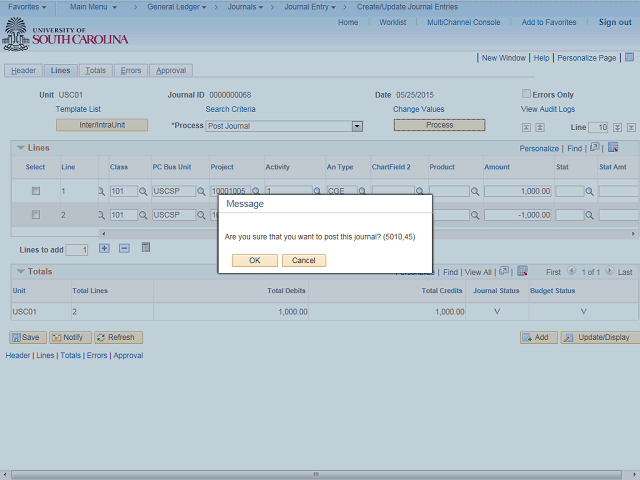640x480 pixels.
Task: Jump to last line icon
Action: (x=631, y=127)
